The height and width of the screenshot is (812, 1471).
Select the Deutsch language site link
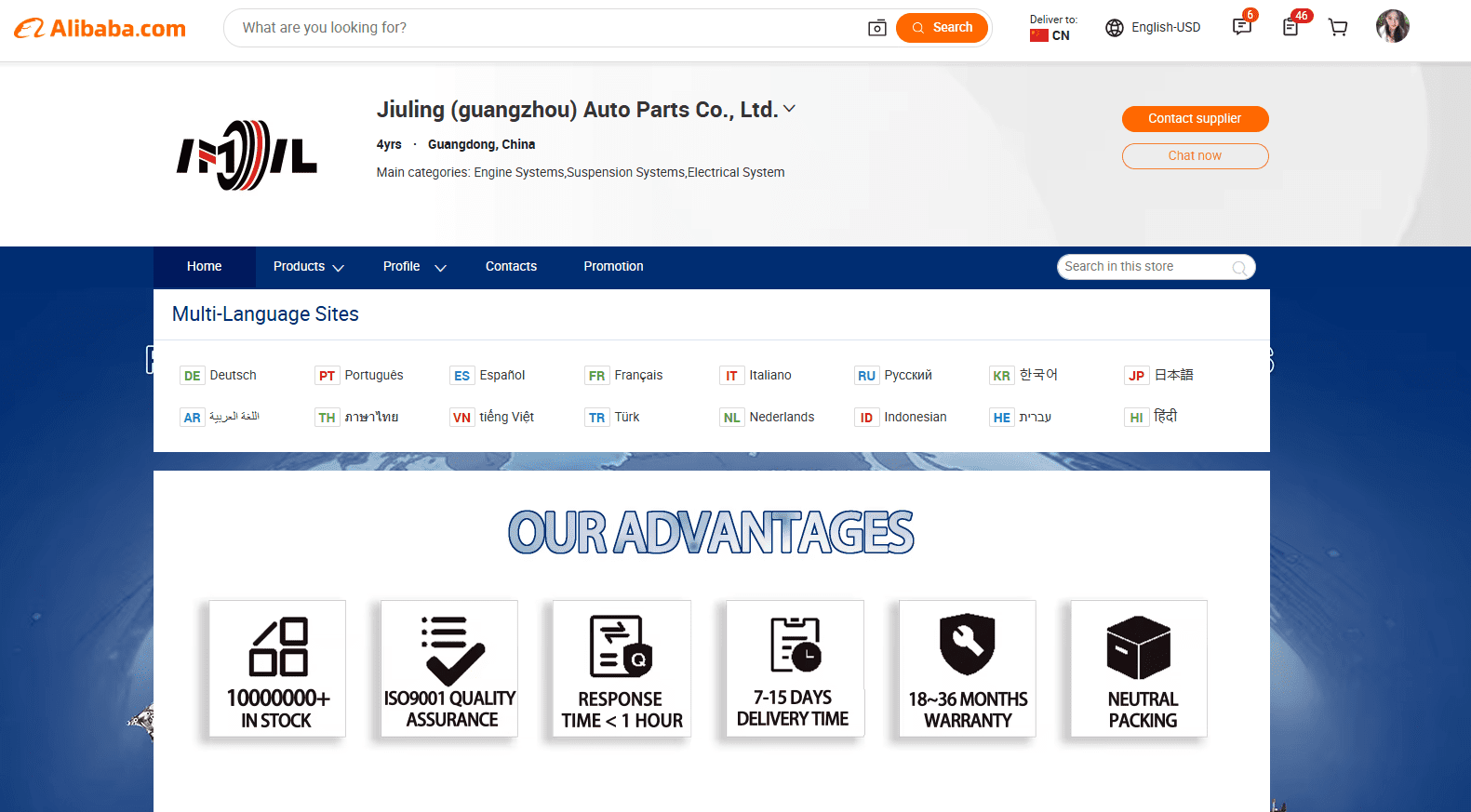[x=232, y=376]
